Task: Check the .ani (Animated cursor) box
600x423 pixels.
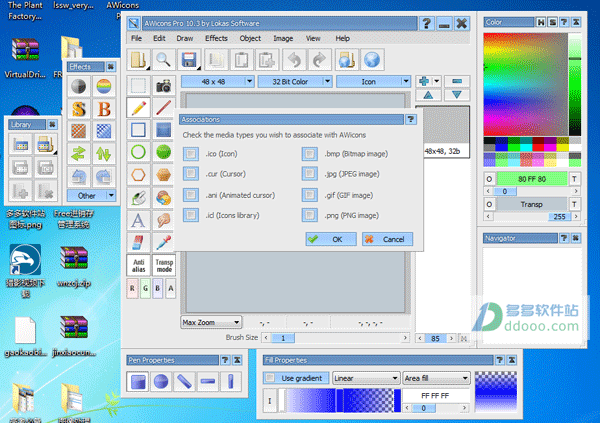Action: pyautogui.click(x=191, y=195)
